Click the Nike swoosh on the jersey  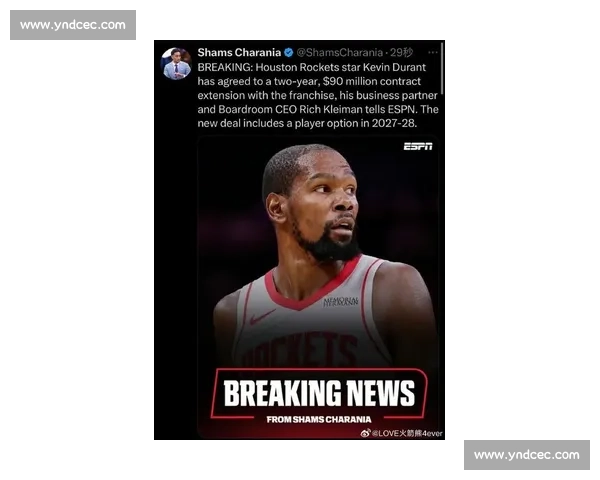263,318
